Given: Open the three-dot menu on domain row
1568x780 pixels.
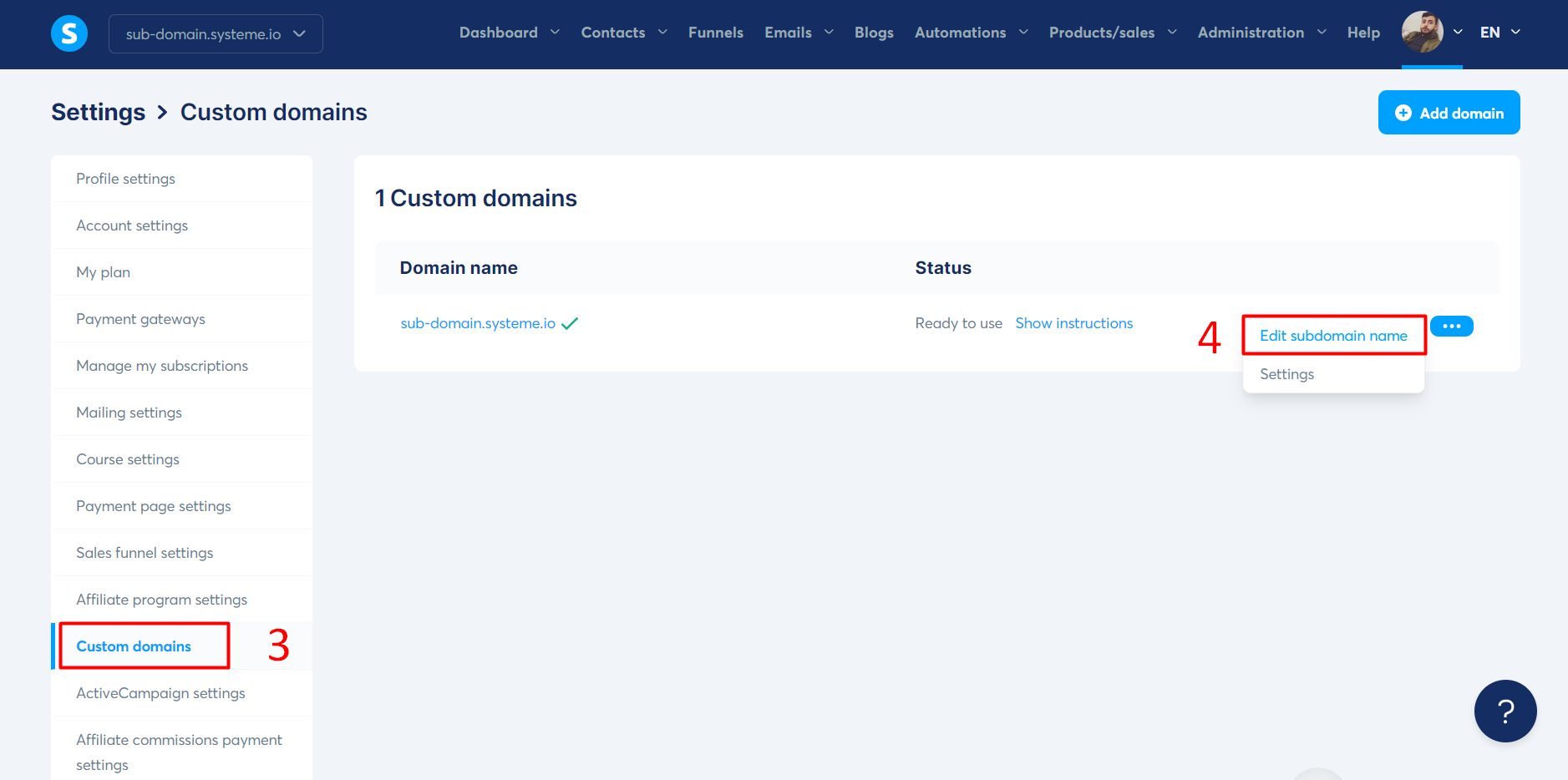Looking at the screenshot, I should point(1452,326).
